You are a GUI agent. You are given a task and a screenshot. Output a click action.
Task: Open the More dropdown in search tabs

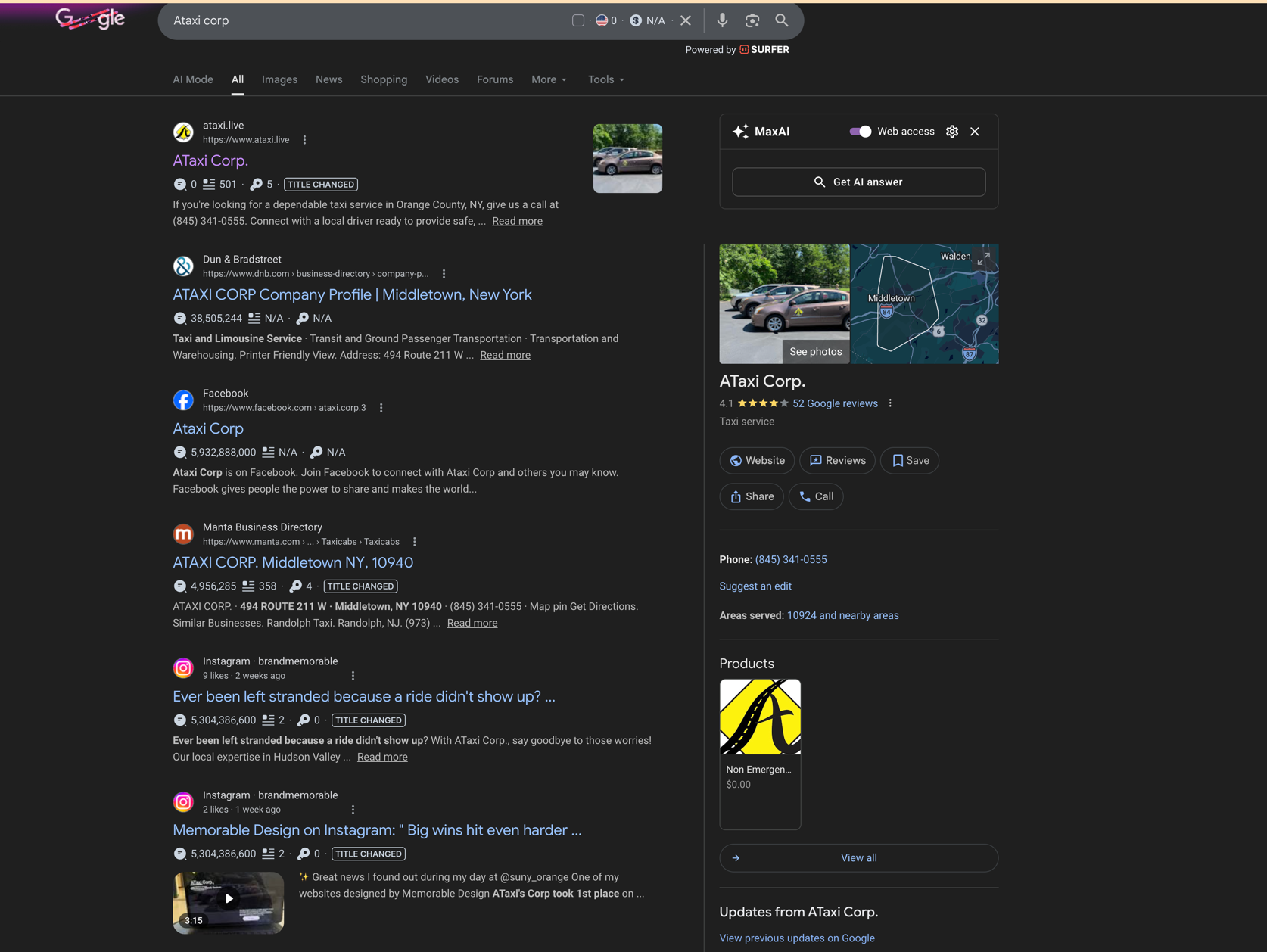549,79
